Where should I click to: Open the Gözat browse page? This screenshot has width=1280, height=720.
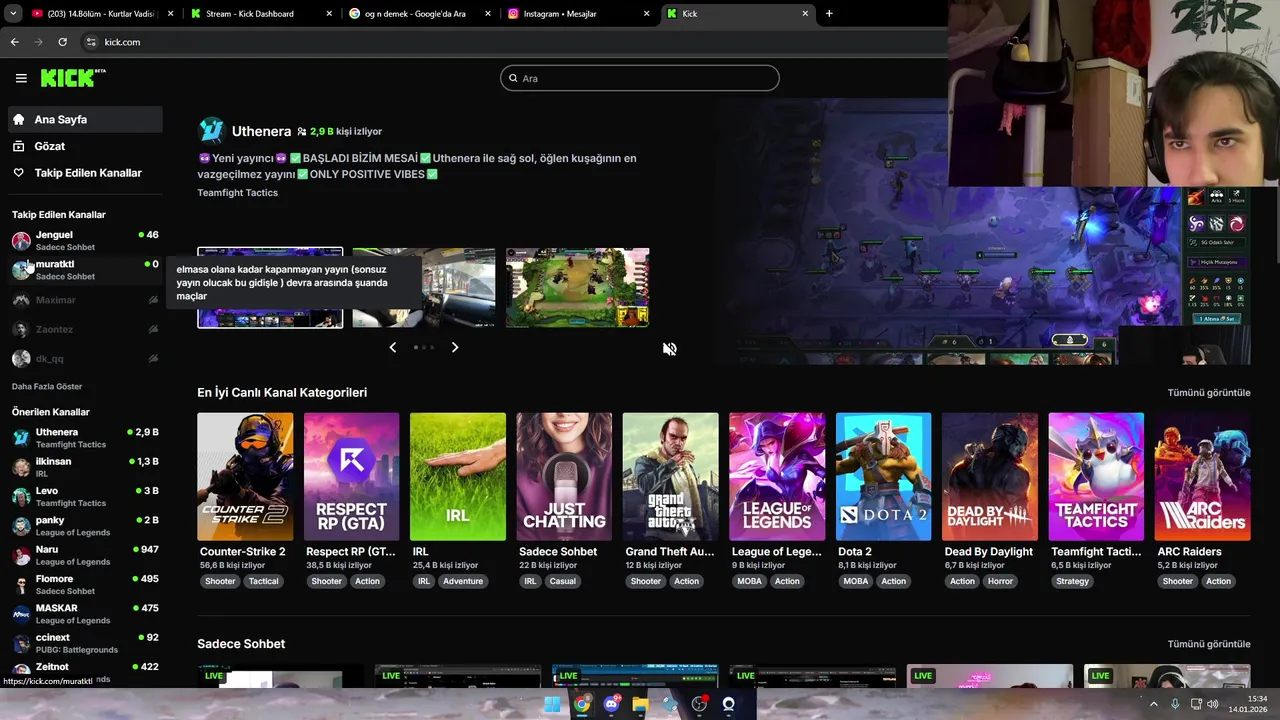pyautogui.click(x=85, y=146)
